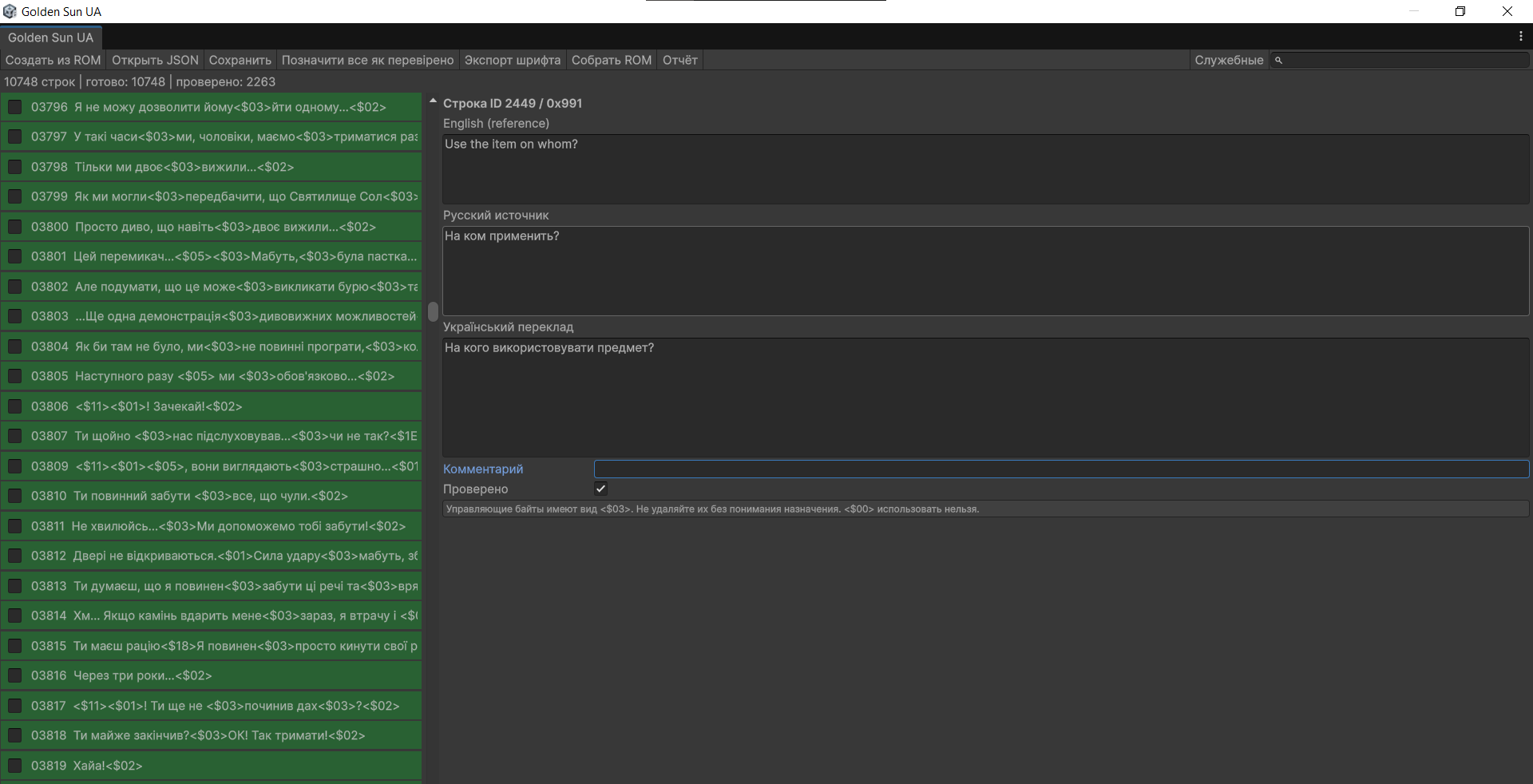Click Открыть JSON button
1533x784 pixels.
pyautogui.click(x=155, y=61)
